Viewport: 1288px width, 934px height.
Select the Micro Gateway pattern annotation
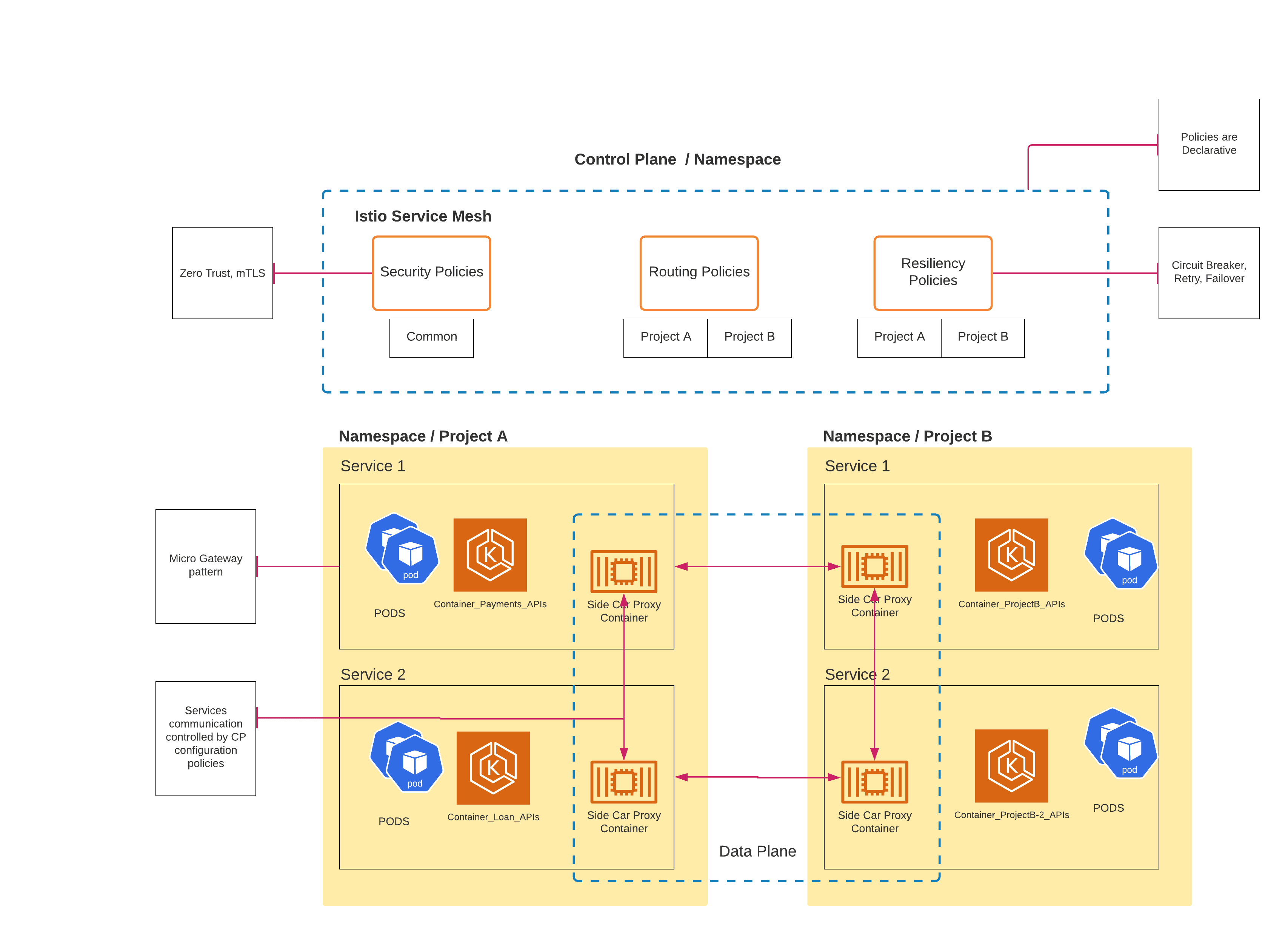pyautogui.click(x=206, y=566)
